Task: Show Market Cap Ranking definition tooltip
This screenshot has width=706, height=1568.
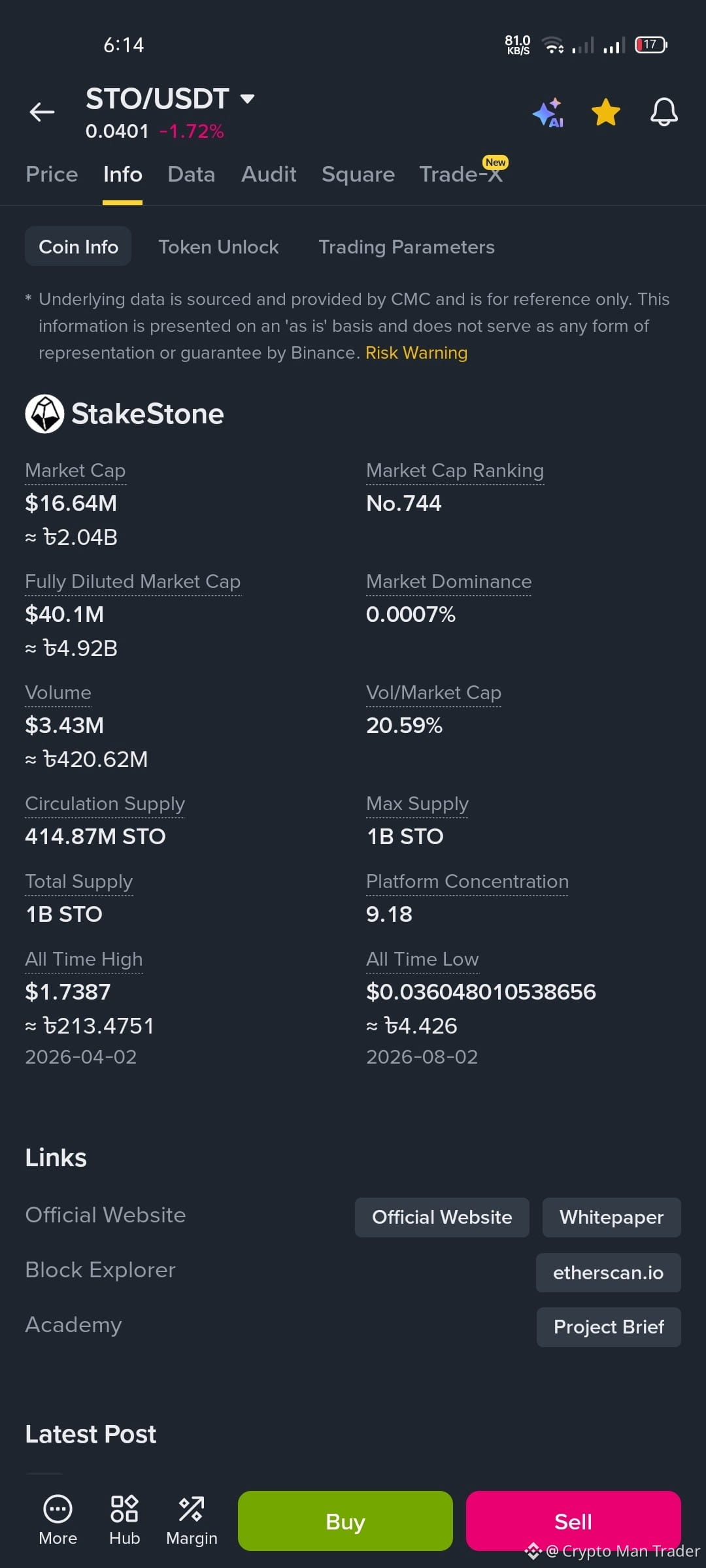Action: point(455,471)
